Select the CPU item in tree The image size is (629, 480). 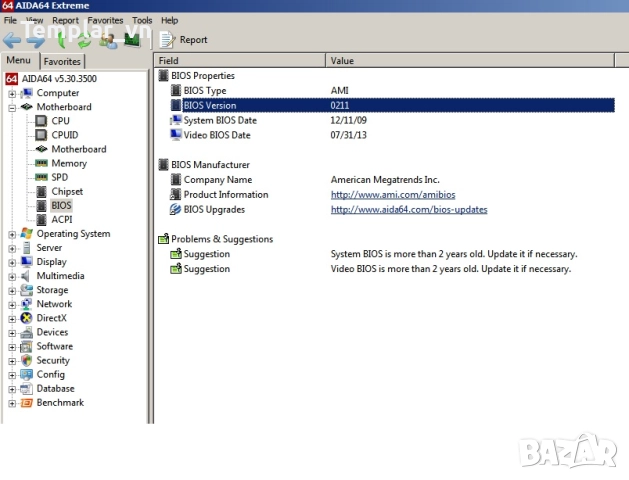click(x=60, y=121)
